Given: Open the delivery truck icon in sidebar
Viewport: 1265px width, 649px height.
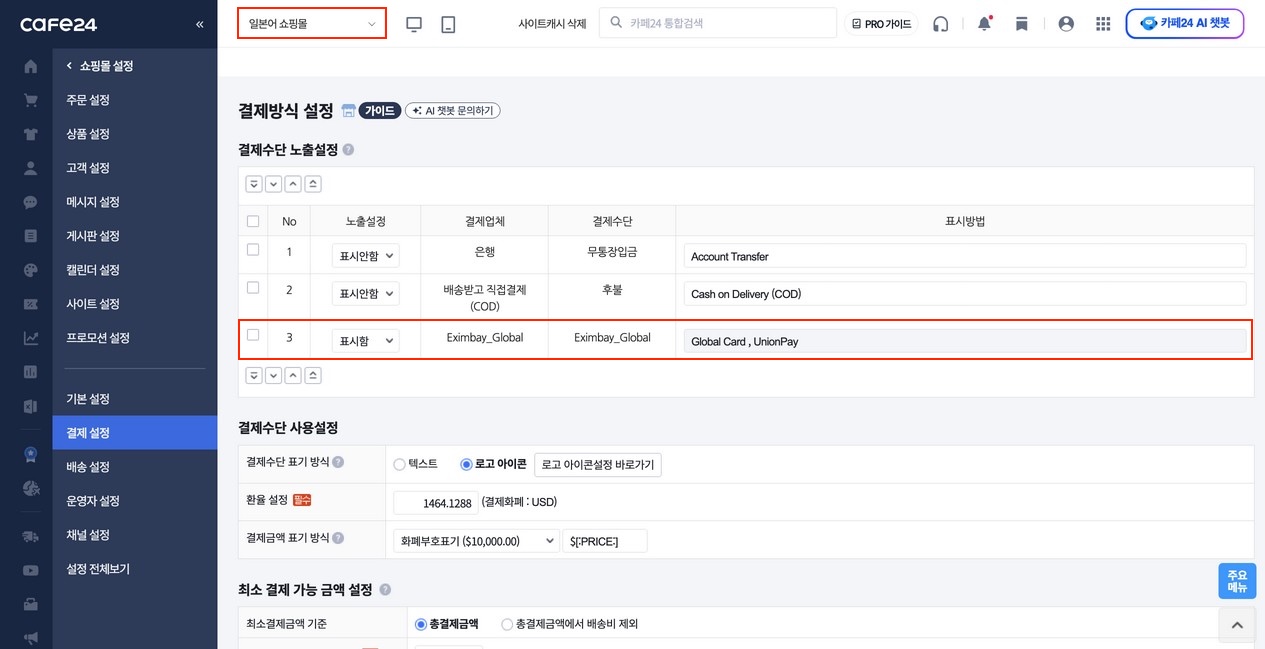Looking at the screenshot, I should tap(30, 536).
